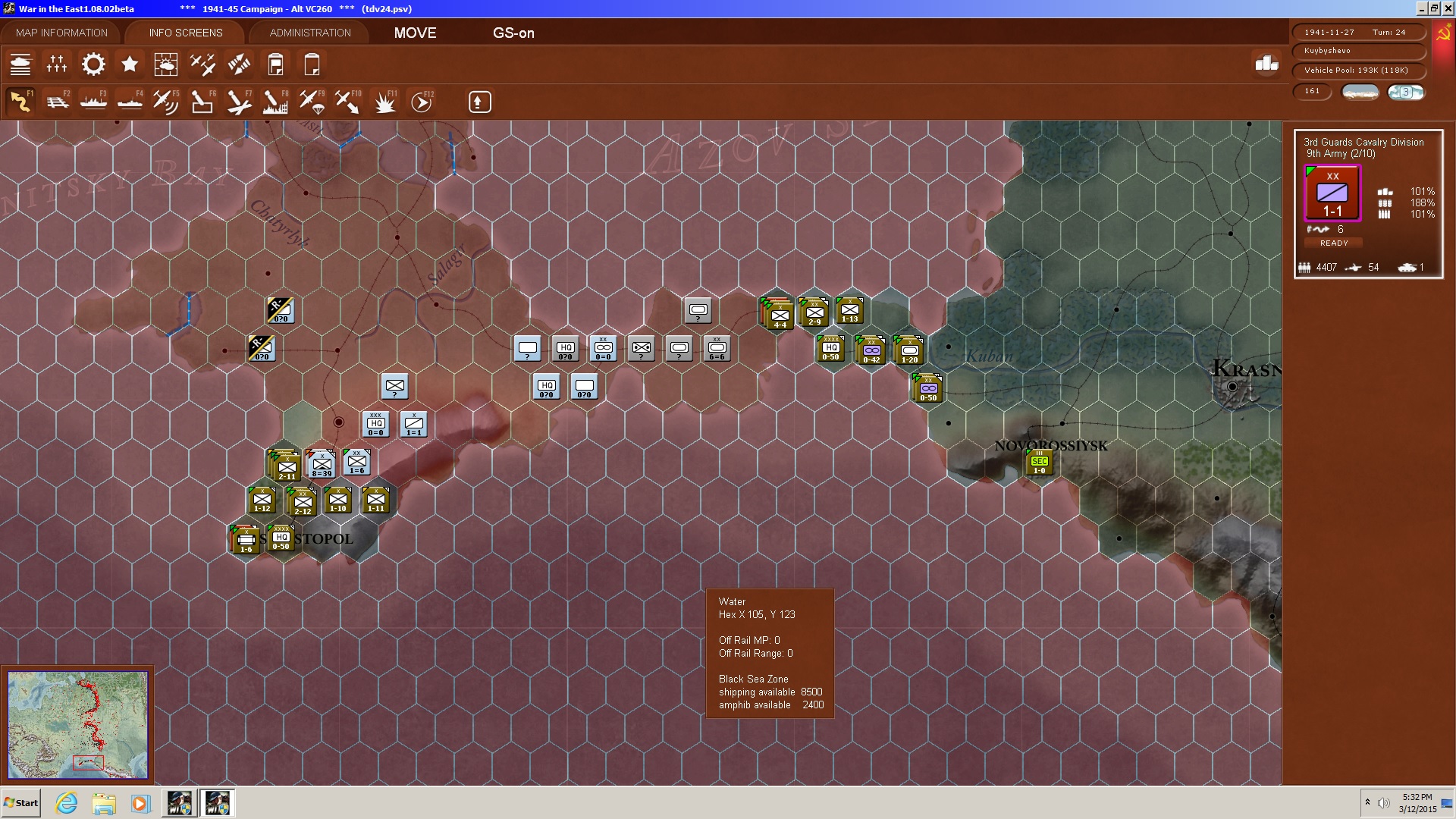Click the opposing arrows info icon
The height and width of the screenshot is (819, 1456).
[239, 64]
